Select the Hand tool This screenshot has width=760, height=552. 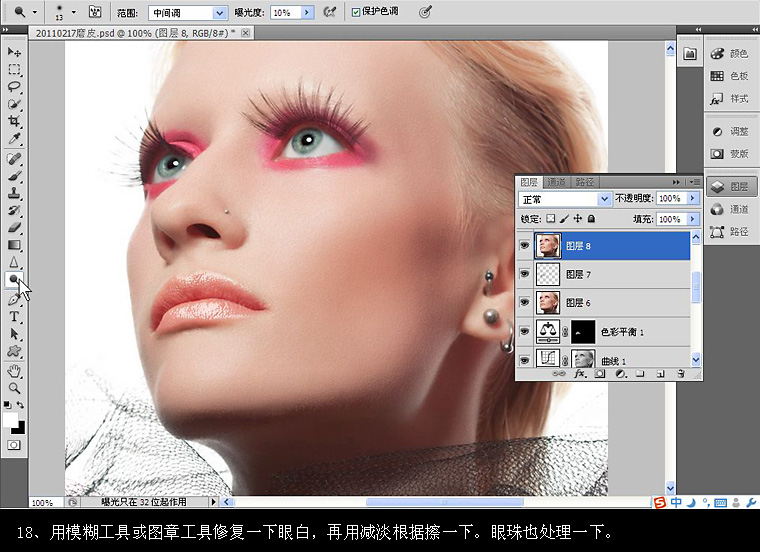(14, 372)
